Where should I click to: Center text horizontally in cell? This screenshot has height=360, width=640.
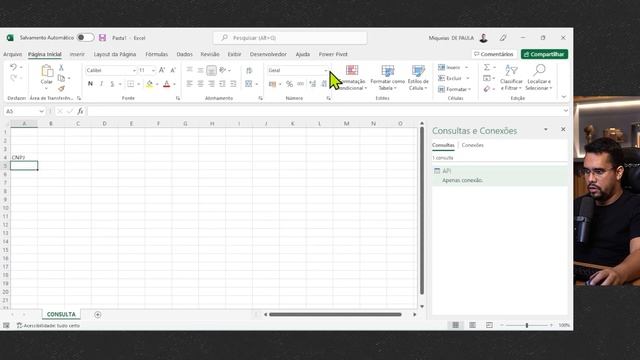(200, 84)
